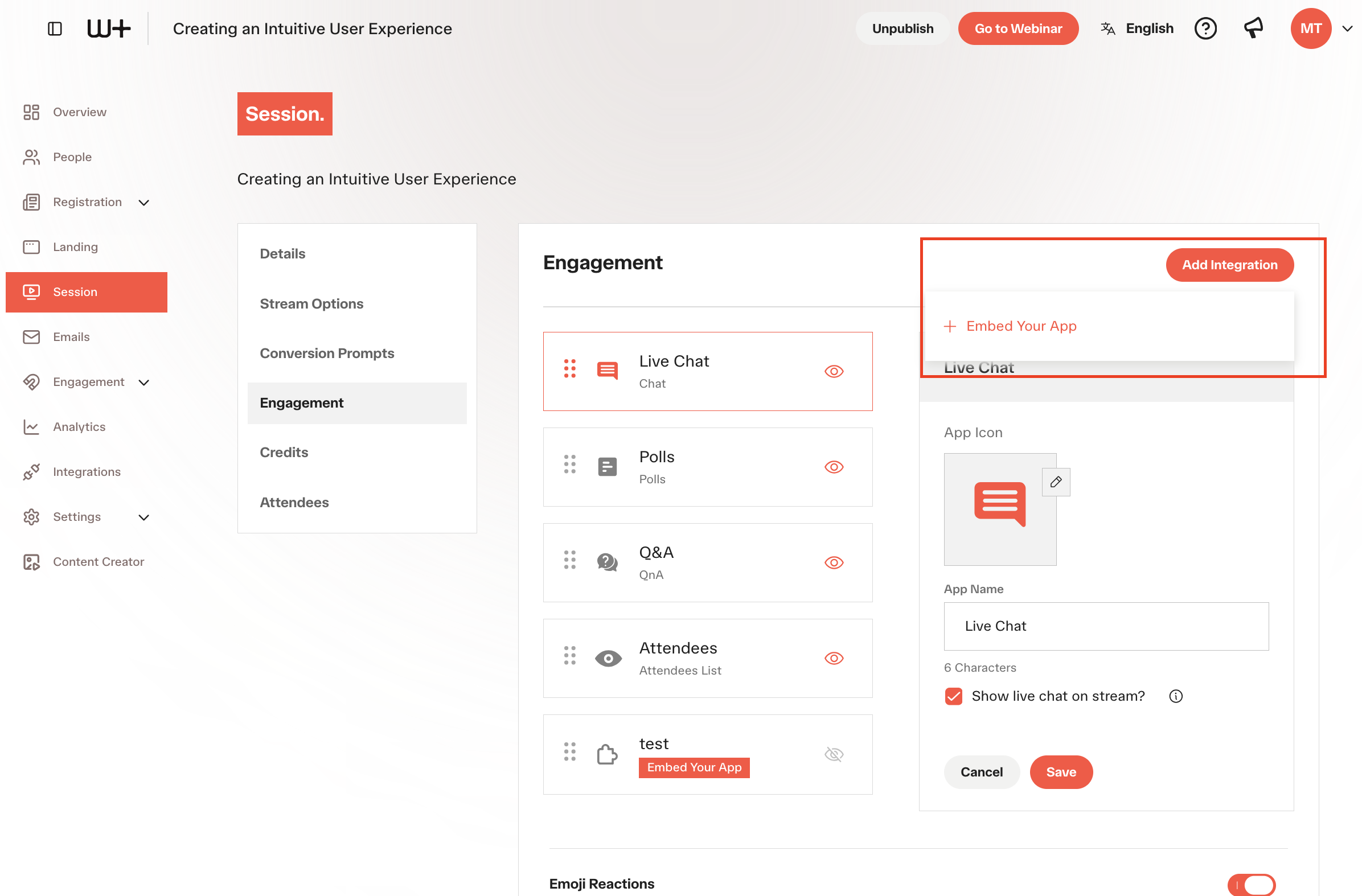Open the MT user avatar
The height and width of the screenshot is (896, 1362).
[x=1311, y=28]
